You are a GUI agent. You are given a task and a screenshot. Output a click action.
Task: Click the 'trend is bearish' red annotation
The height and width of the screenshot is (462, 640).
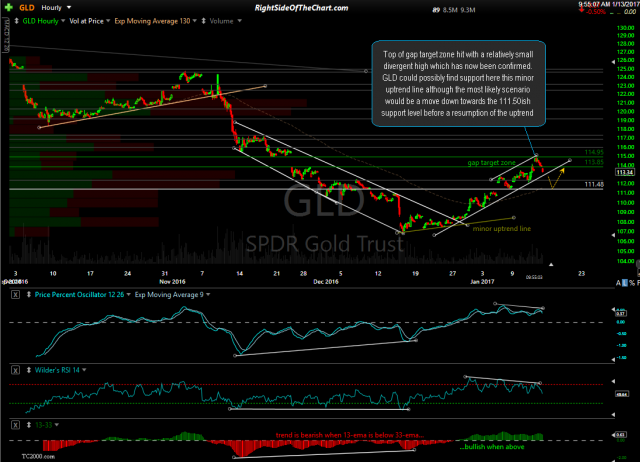click(x=350, y=435)
